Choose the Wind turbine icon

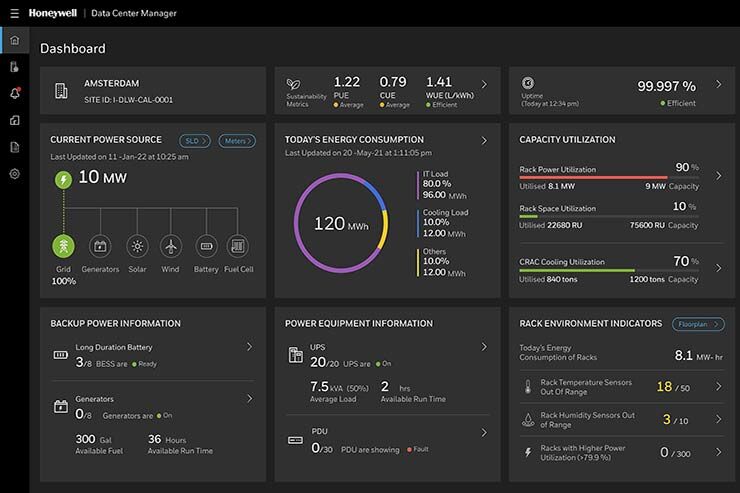point(171,246)
